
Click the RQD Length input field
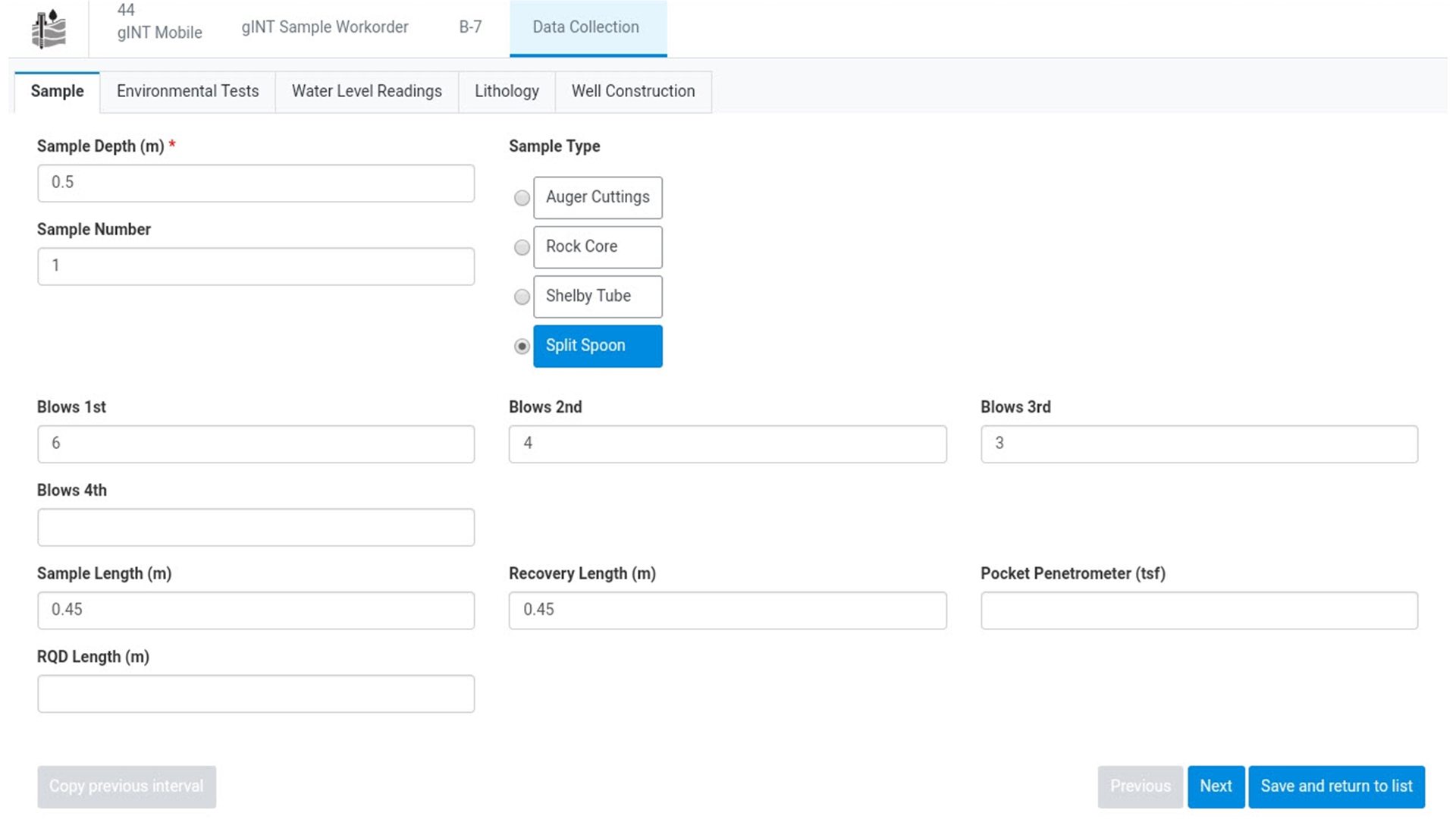click(256, 694)
